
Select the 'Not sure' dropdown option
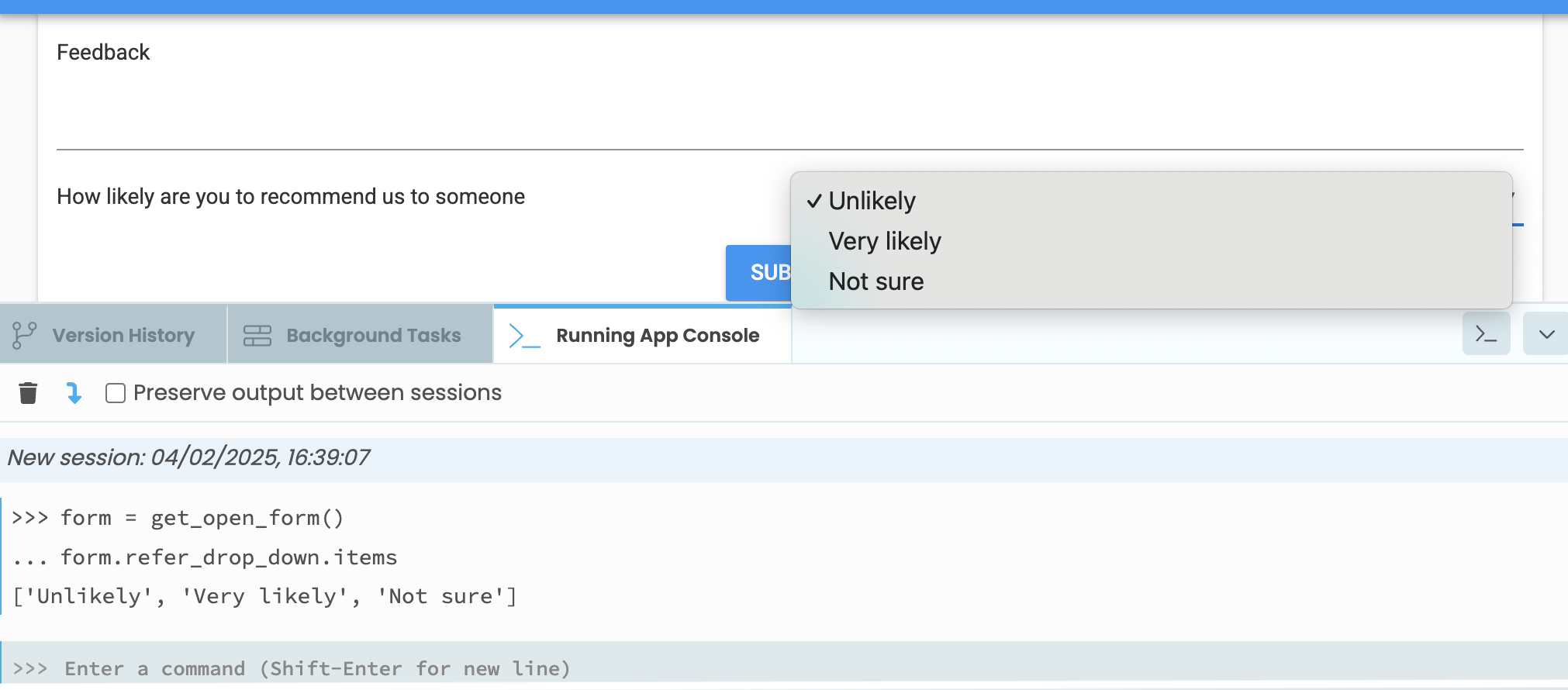[876, 281]
